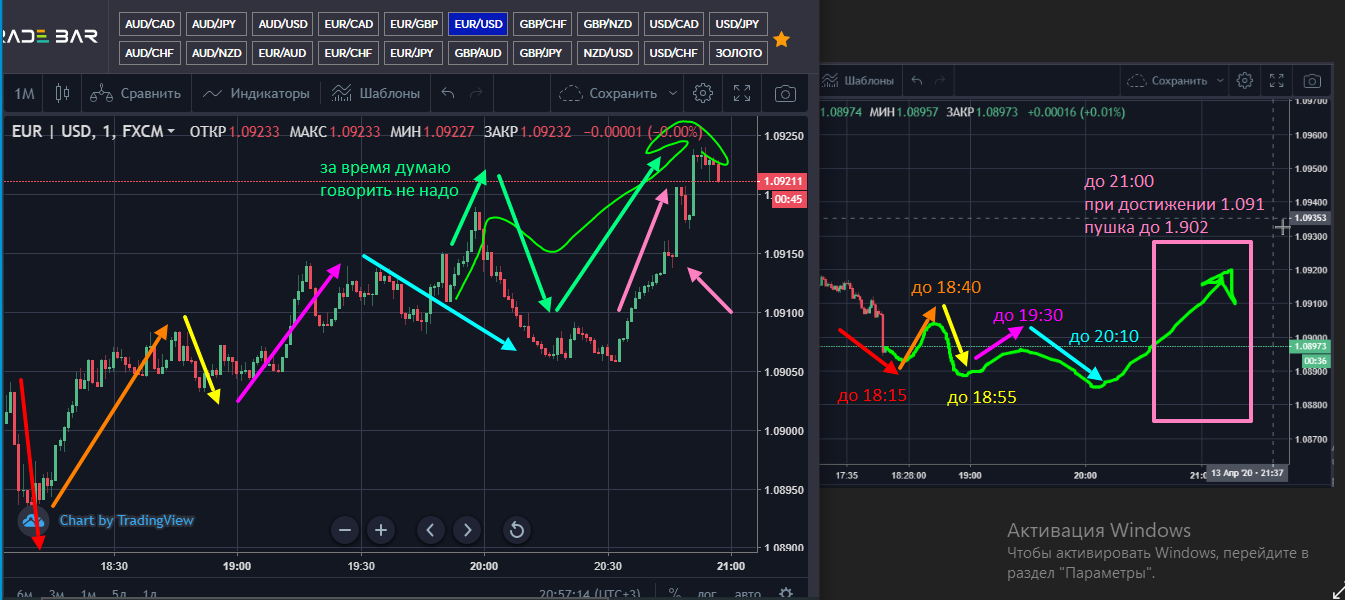Viewport: 1345px width, 600px height.
Task: Toggle авто auto scale
Action: coord(748,593)
